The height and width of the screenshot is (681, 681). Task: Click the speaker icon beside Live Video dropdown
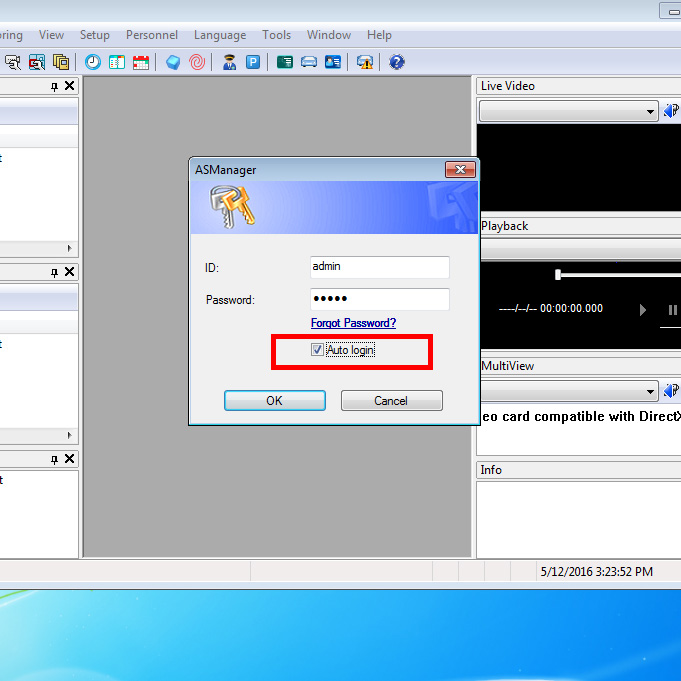coord(671,111)
